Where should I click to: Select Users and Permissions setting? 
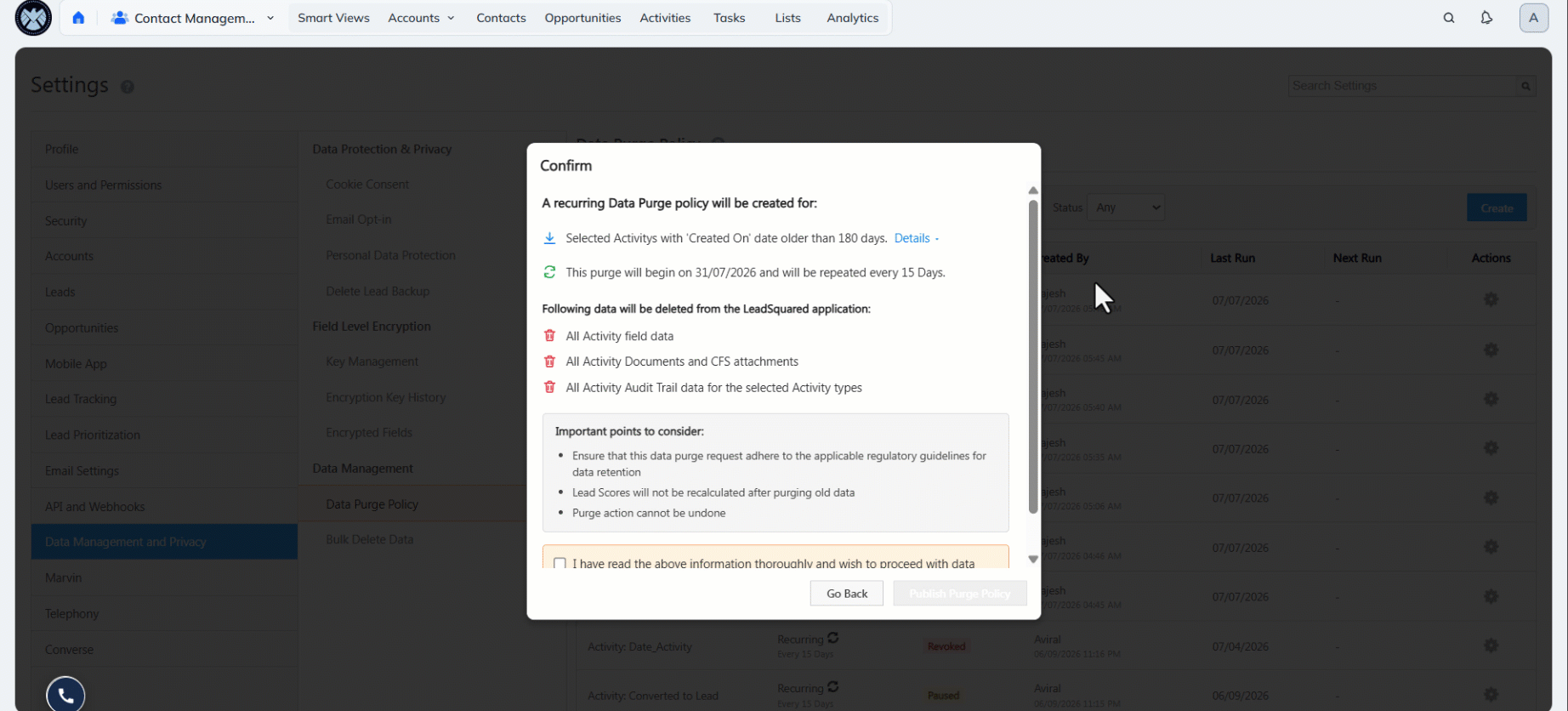165,185
